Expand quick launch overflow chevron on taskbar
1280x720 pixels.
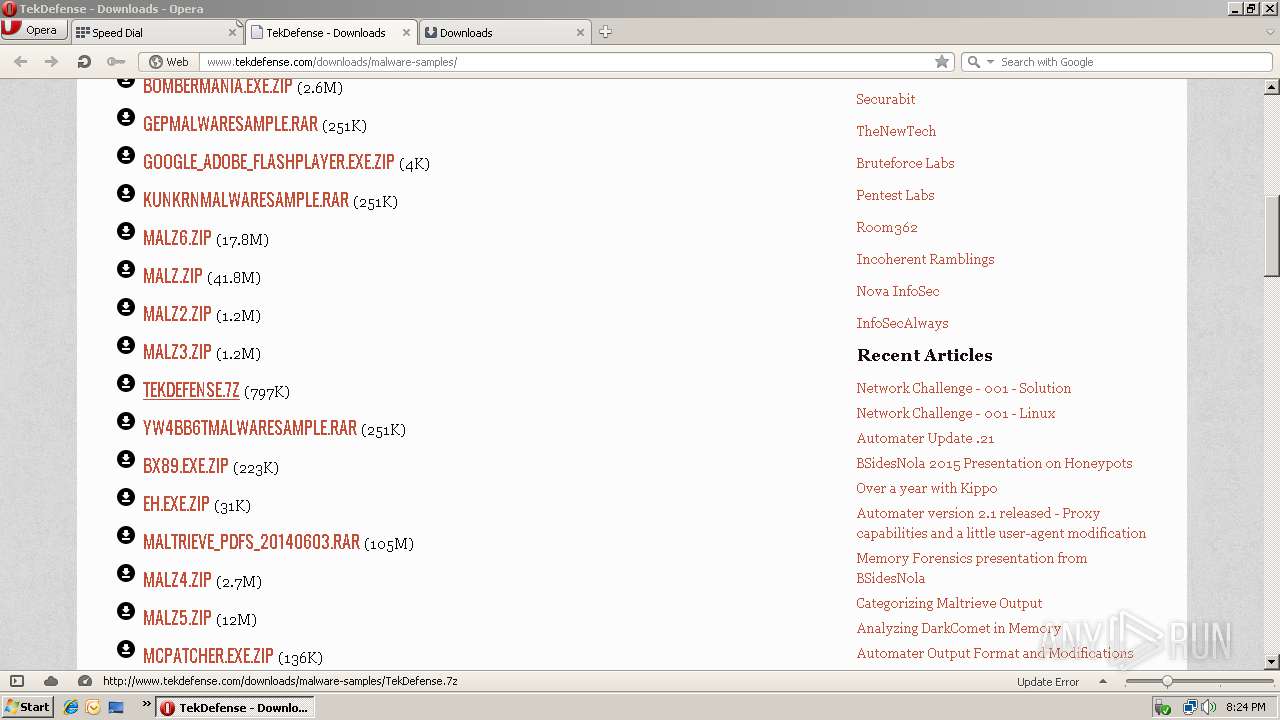coord(147,705)
